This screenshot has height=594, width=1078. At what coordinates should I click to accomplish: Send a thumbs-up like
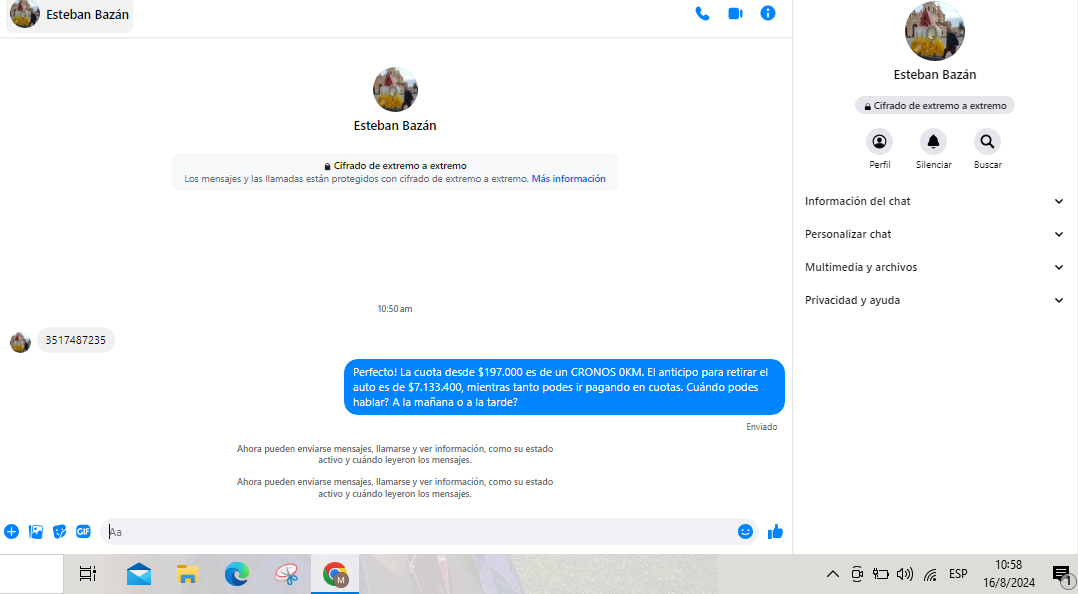775,532
